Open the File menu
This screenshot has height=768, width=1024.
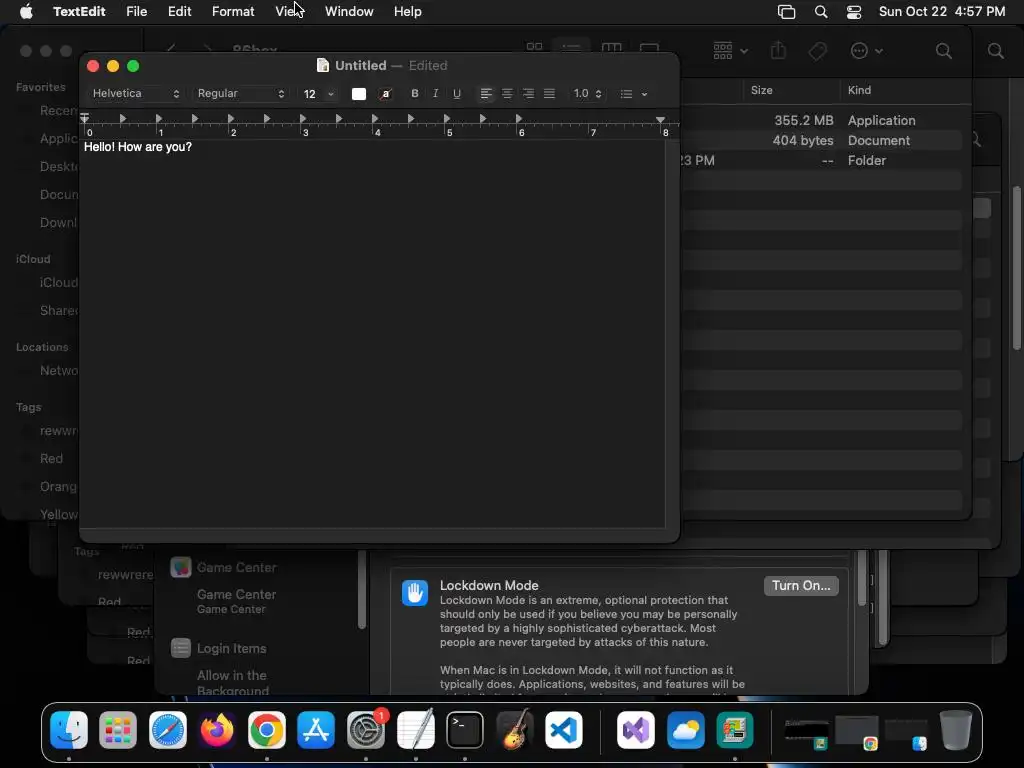point(136,12)
